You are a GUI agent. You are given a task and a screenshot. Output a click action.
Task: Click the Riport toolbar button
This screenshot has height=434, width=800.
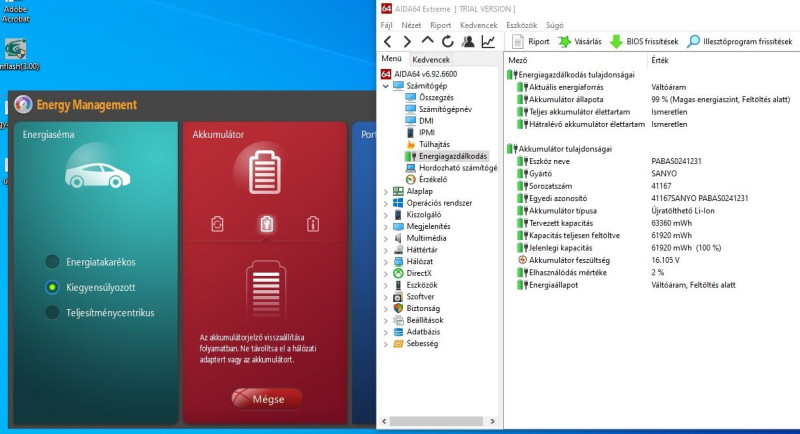531,42
